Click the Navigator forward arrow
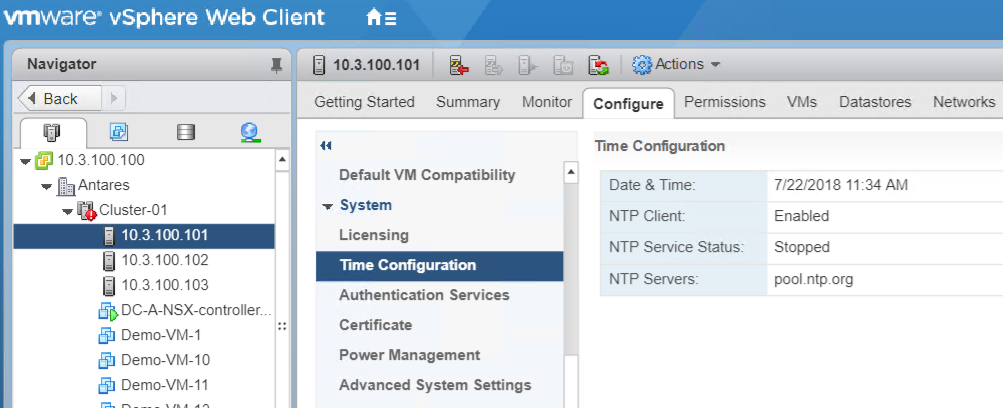 (x=114, y=98)
